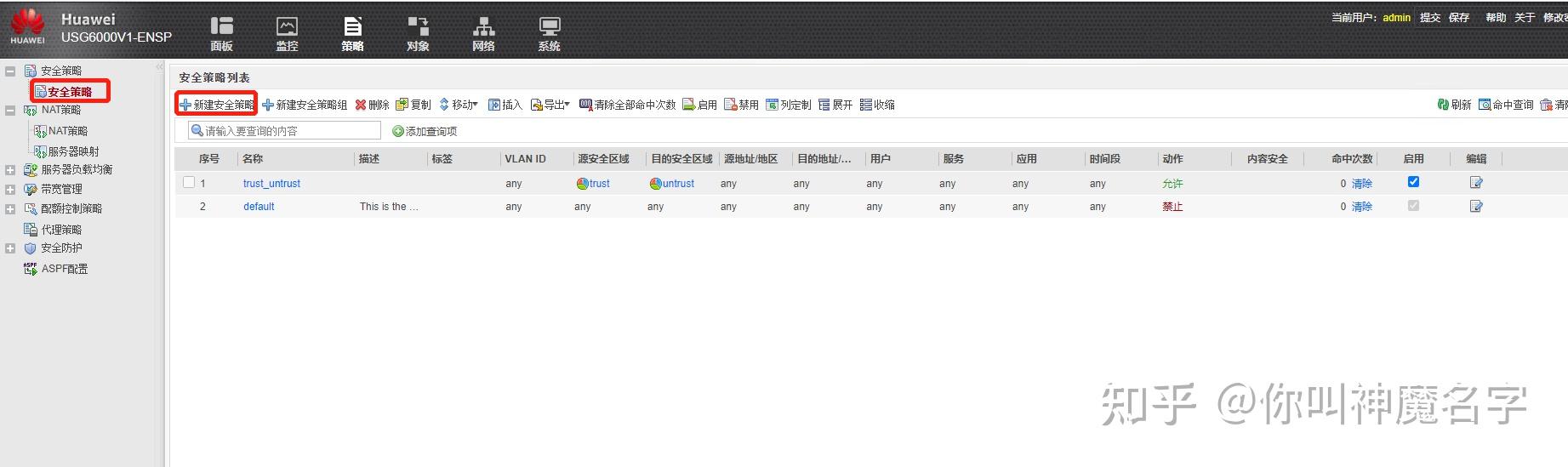
Task: Click the Huawei logo
Action: [x=27, y=26]
